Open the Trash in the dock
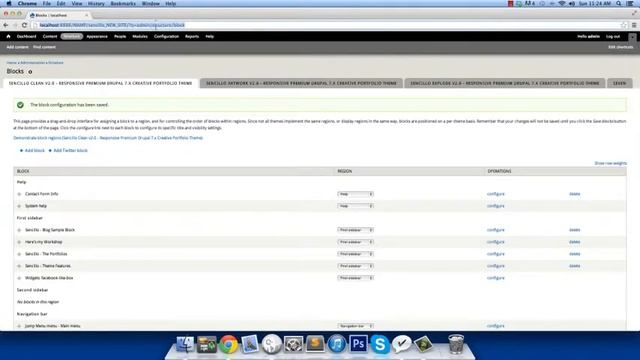 456,344
